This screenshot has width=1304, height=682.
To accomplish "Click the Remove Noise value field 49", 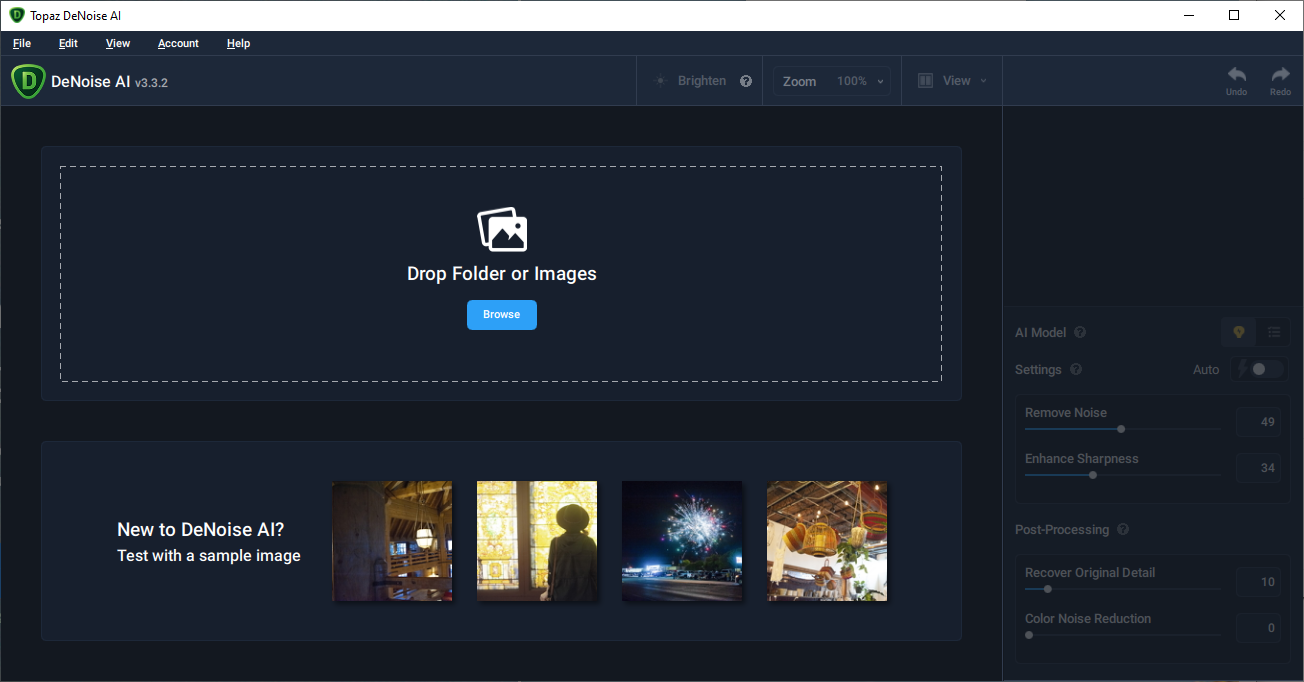I will [1259, 422].
